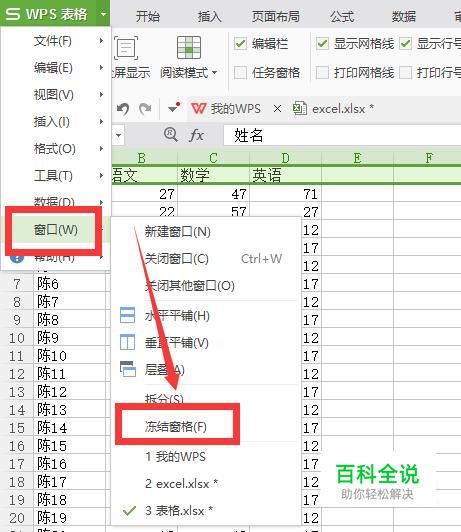Open the 数据 ribbon tab
Viewport: 461px width, 532px height.
(x=404, y=16)
